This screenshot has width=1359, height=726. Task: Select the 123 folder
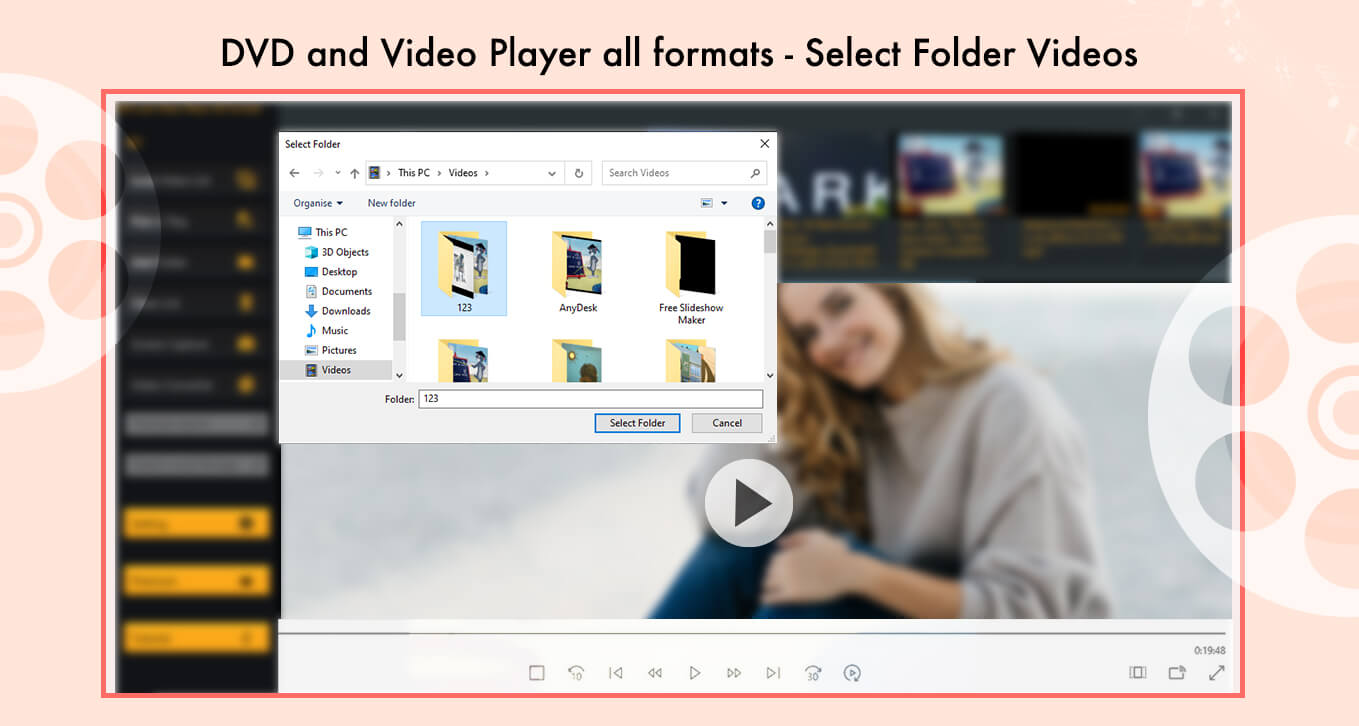[x=464, y=268]
